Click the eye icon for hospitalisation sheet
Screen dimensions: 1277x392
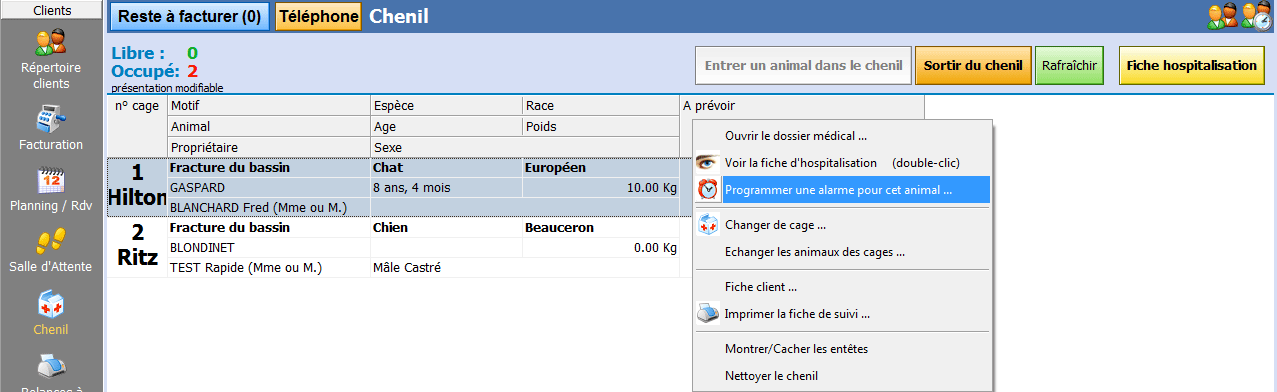pyautogui.click(x=707, y=162)
